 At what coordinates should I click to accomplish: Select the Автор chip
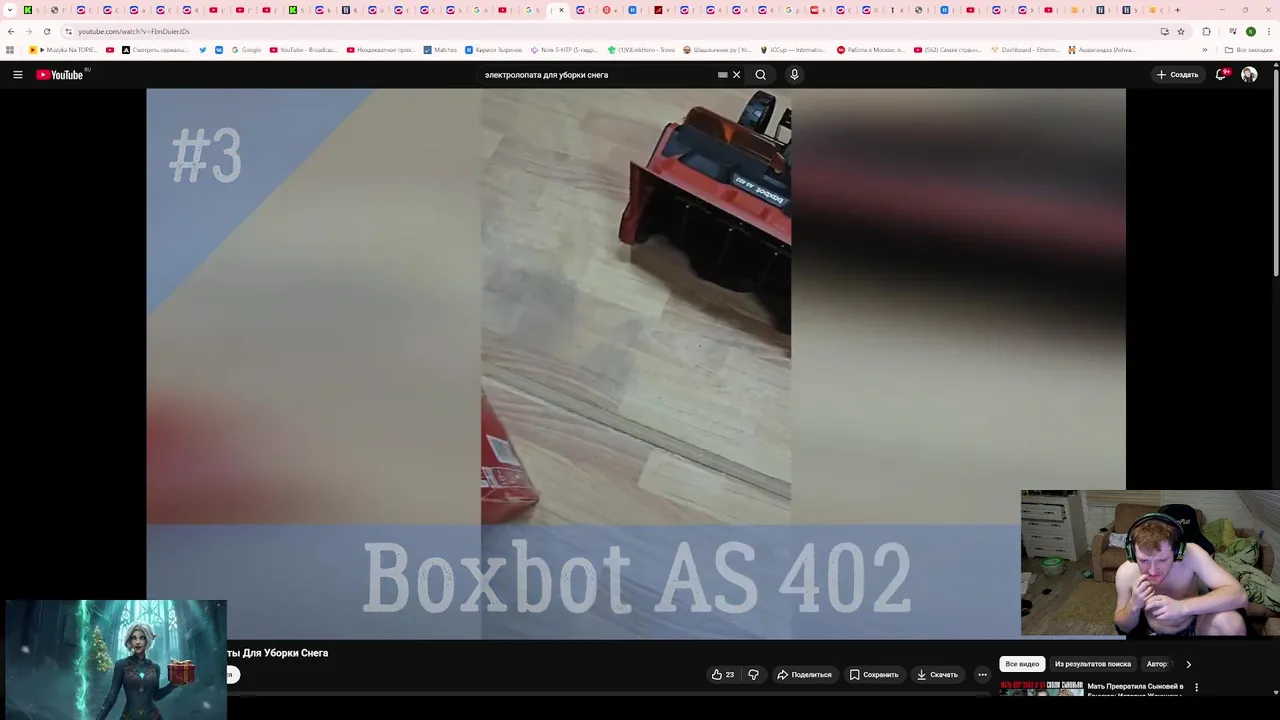(1157, 664)
